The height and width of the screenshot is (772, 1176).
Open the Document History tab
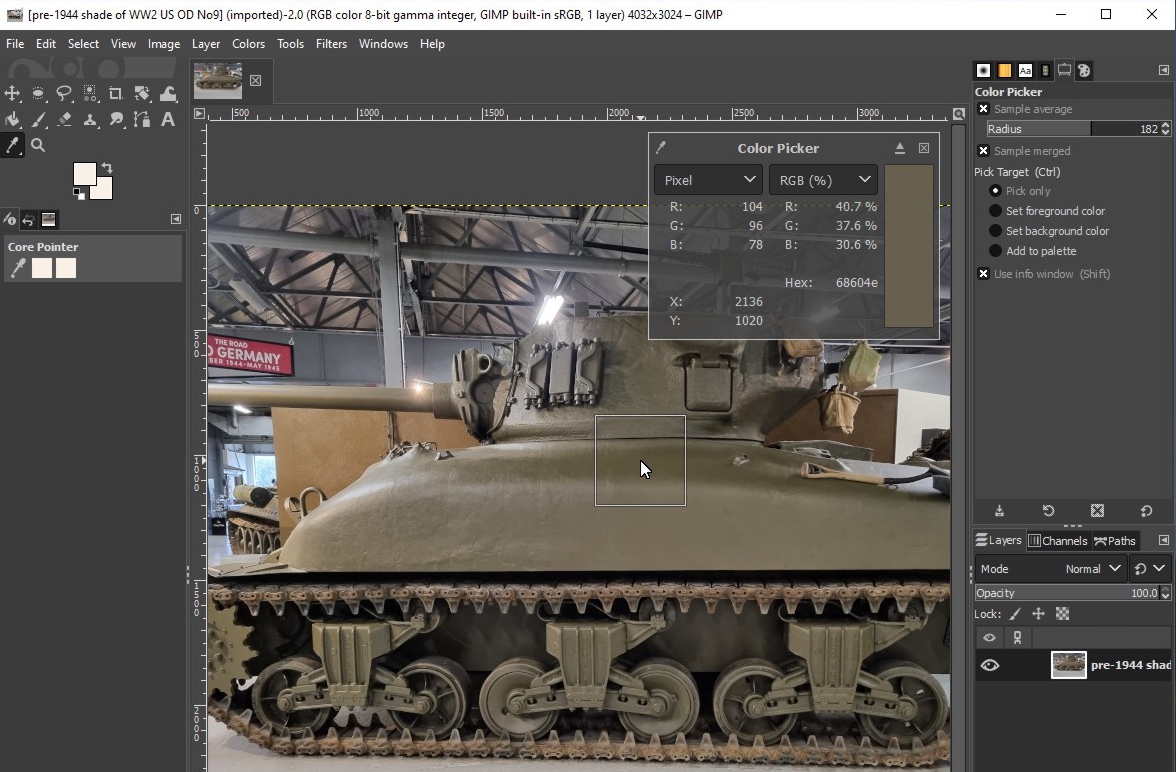pyautogui.click(x=1045, y=71)
